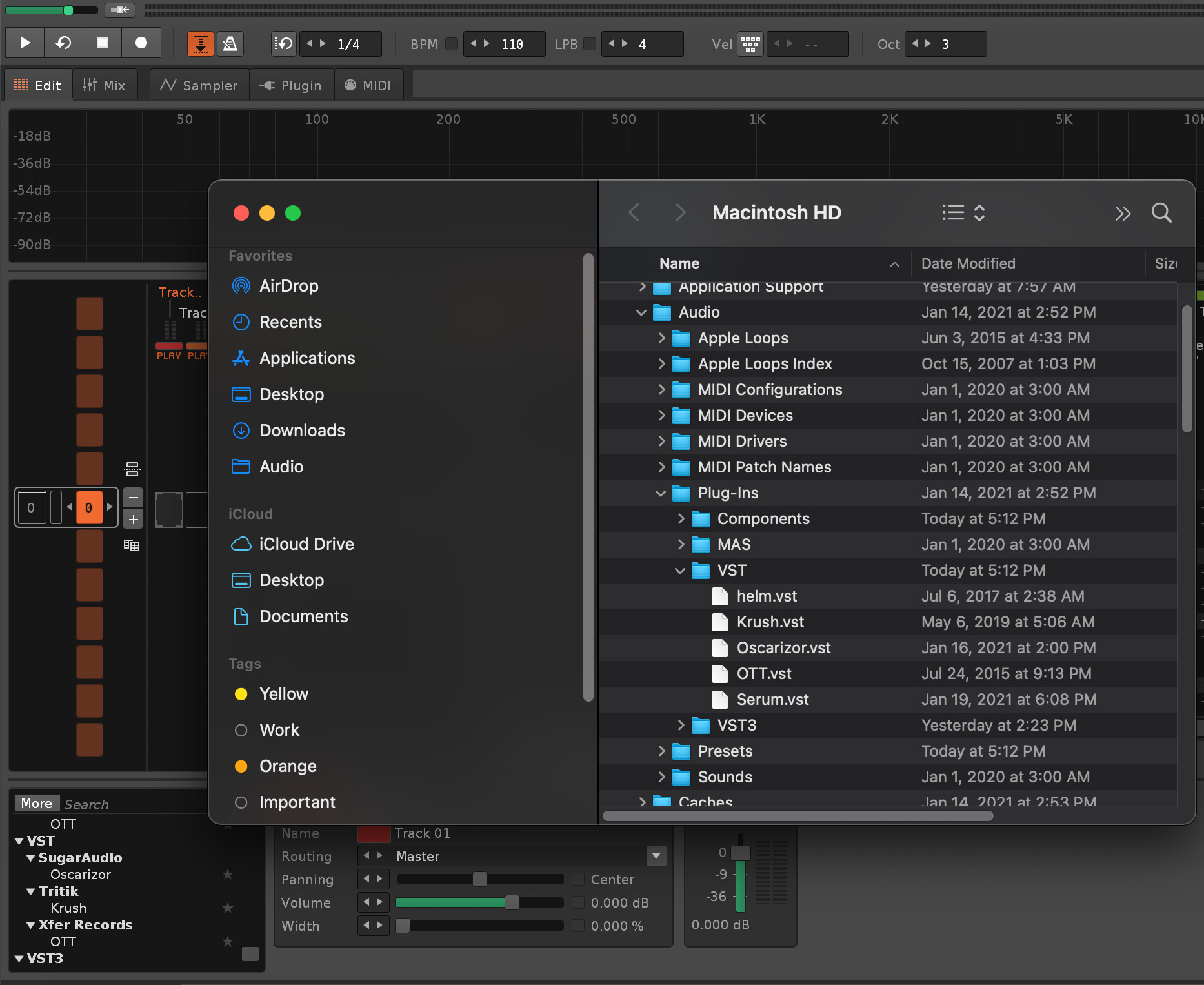Select AirDrop in Finder sidebar
Image resolution: width=1204 pixels, height=985 pixels.
(x=288, y=286)
